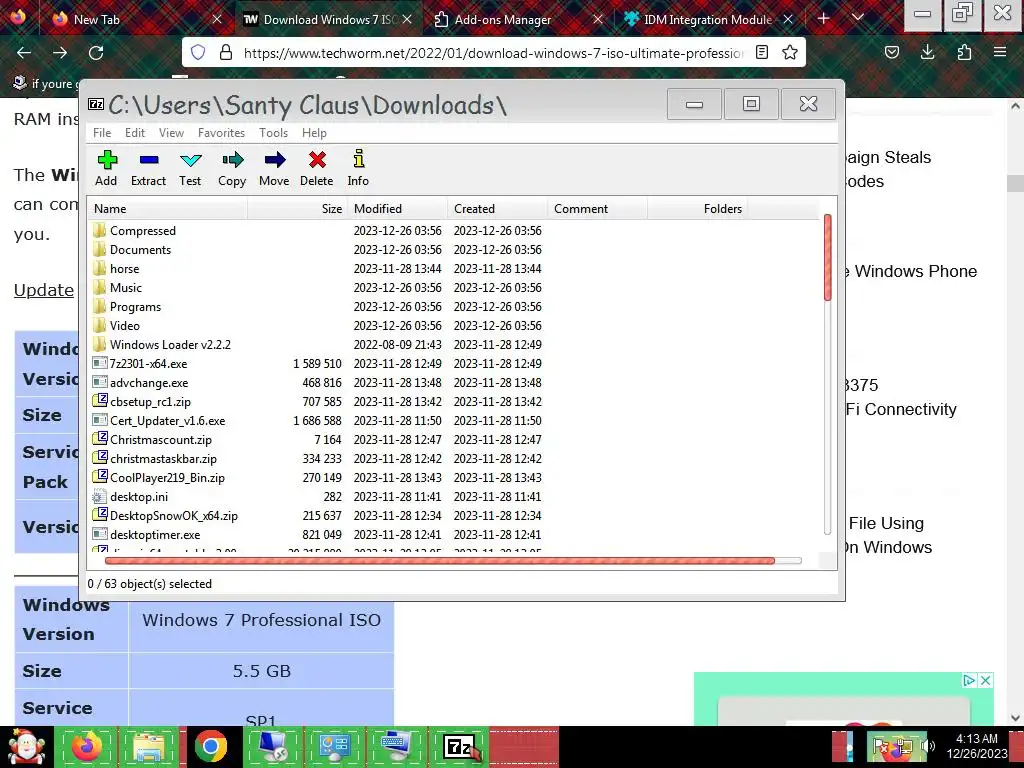Open the File menu in 7-Zip
Screen dimensions: 1024x768
(102, 133)
